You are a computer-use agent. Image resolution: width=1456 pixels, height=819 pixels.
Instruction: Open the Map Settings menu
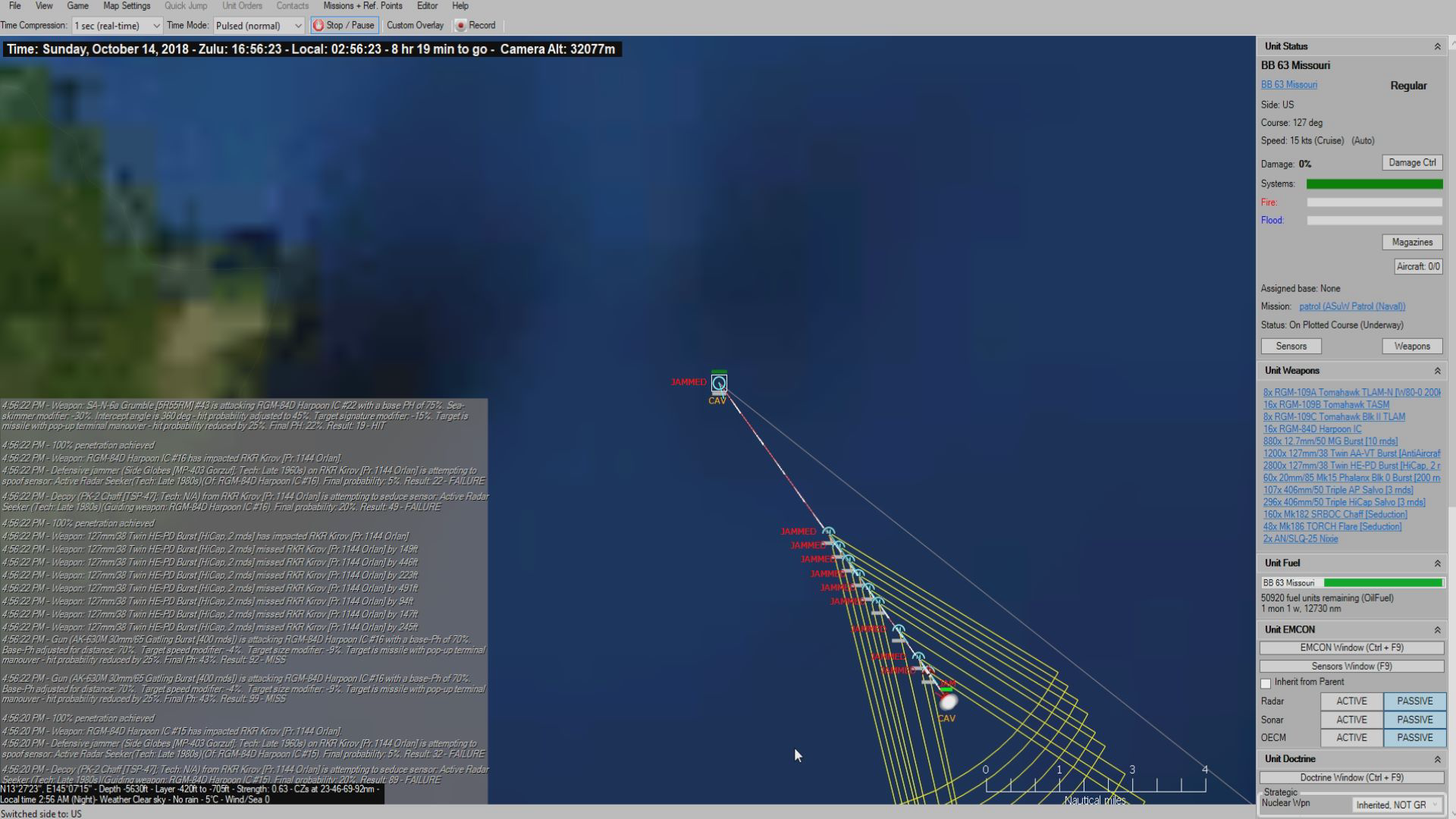127,6
